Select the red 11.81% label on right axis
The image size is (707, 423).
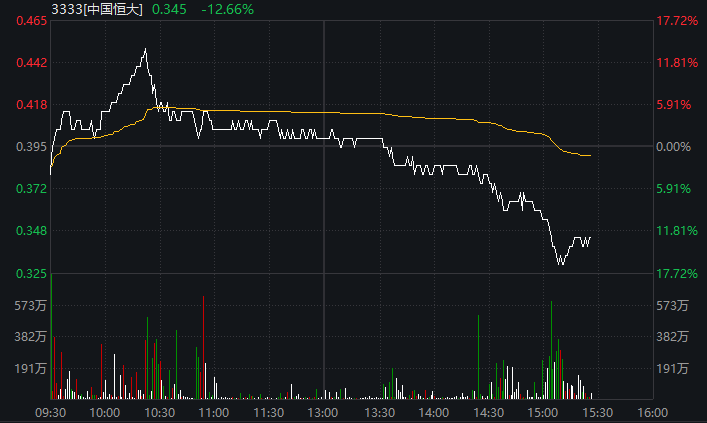[x=677, y=63]
